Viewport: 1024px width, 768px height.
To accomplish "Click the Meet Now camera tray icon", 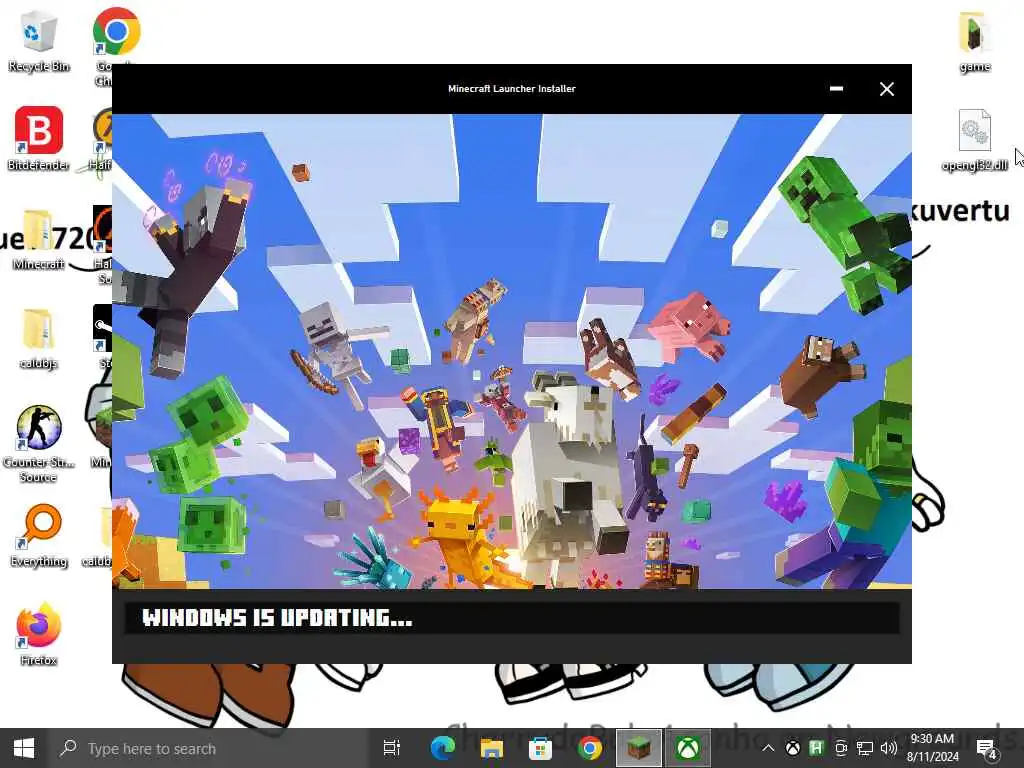I will (841, 748).
